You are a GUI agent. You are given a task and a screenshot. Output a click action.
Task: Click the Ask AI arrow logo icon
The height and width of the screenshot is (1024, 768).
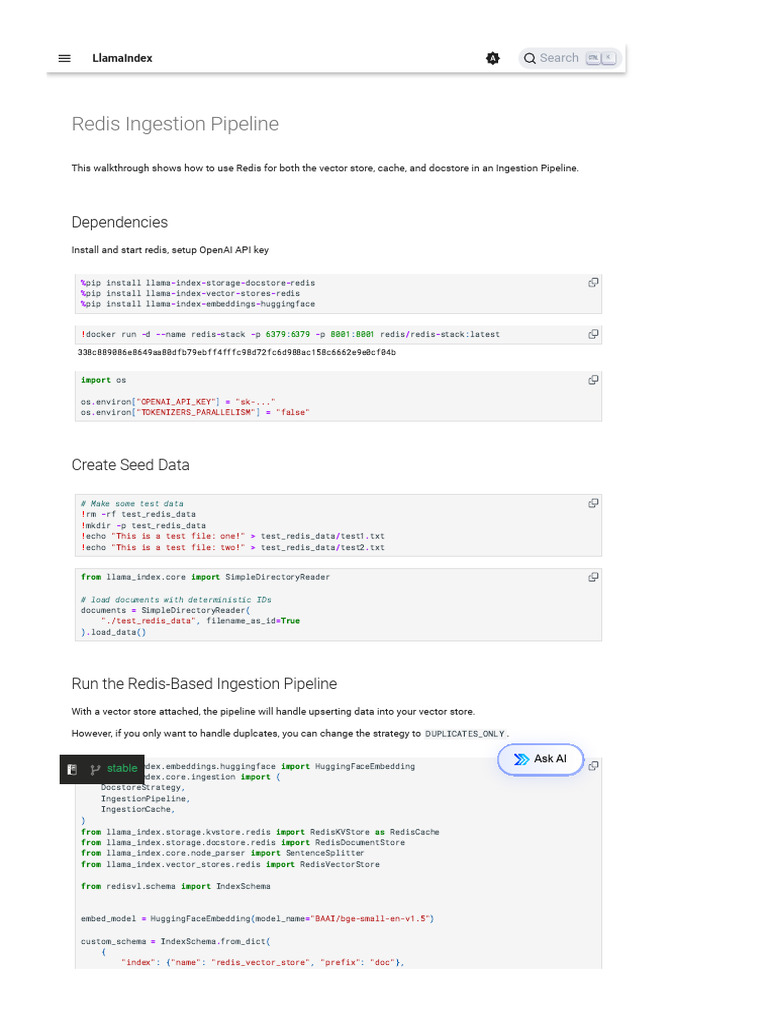[521, 759]
